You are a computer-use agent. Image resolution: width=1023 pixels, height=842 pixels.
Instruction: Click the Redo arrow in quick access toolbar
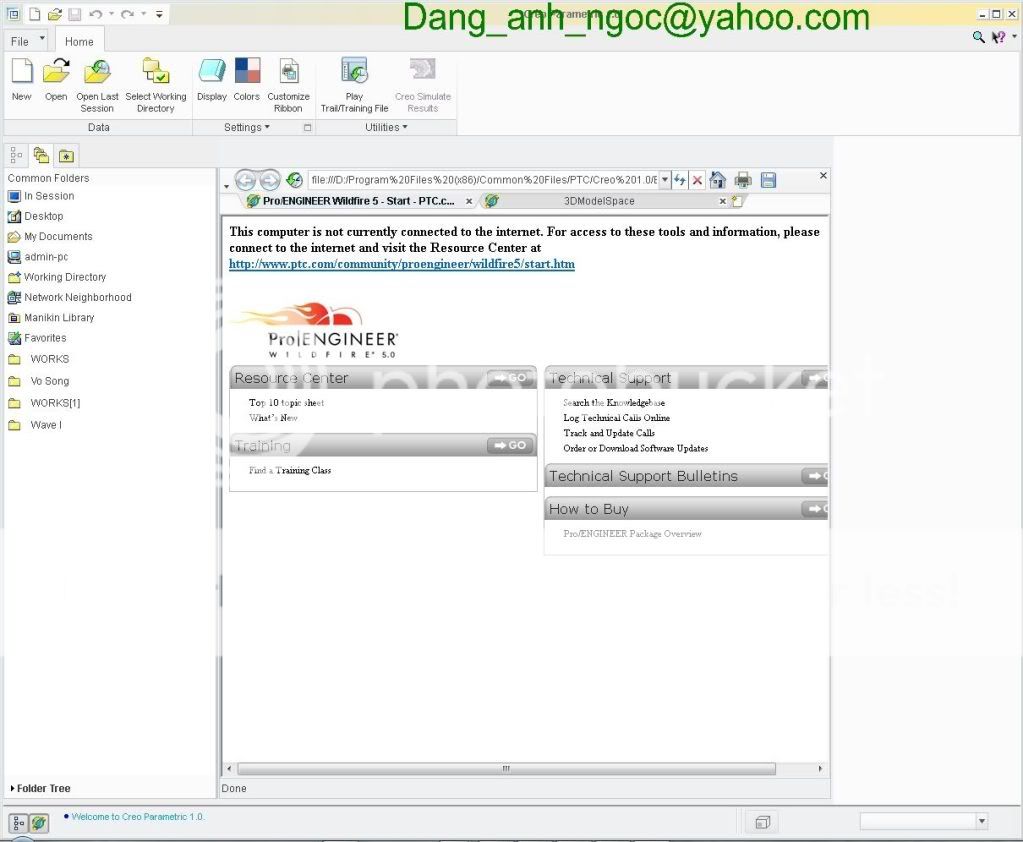point(127,14)
